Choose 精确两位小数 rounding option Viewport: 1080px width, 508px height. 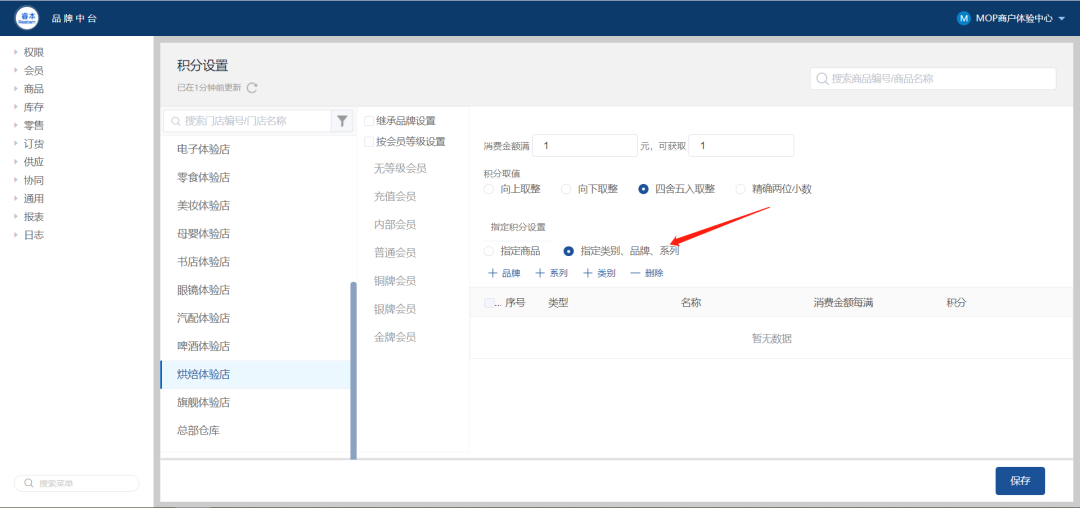pos(740,189)
